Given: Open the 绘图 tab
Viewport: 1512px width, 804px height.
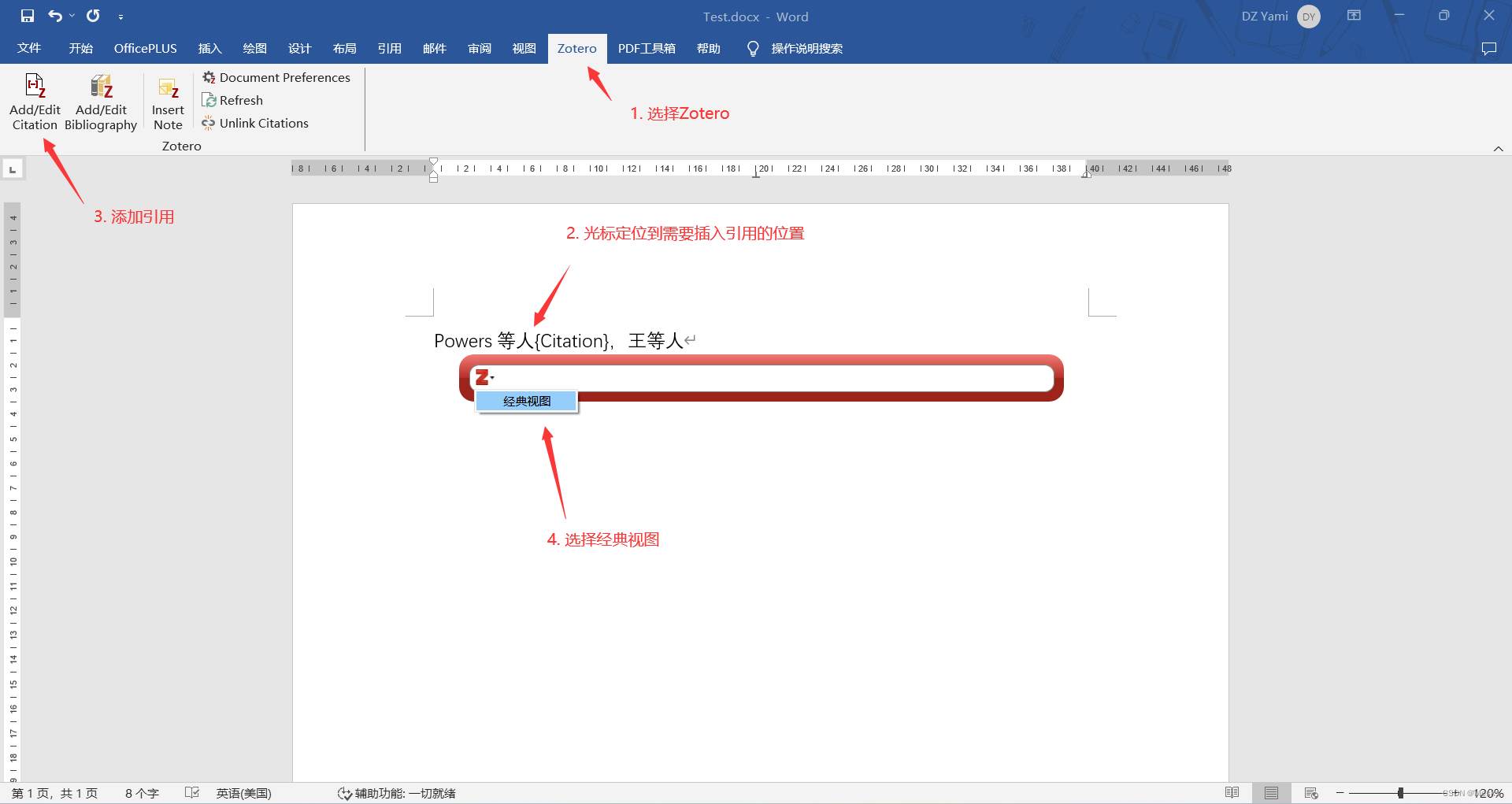Looking at the screenshot, I should 254,48.
